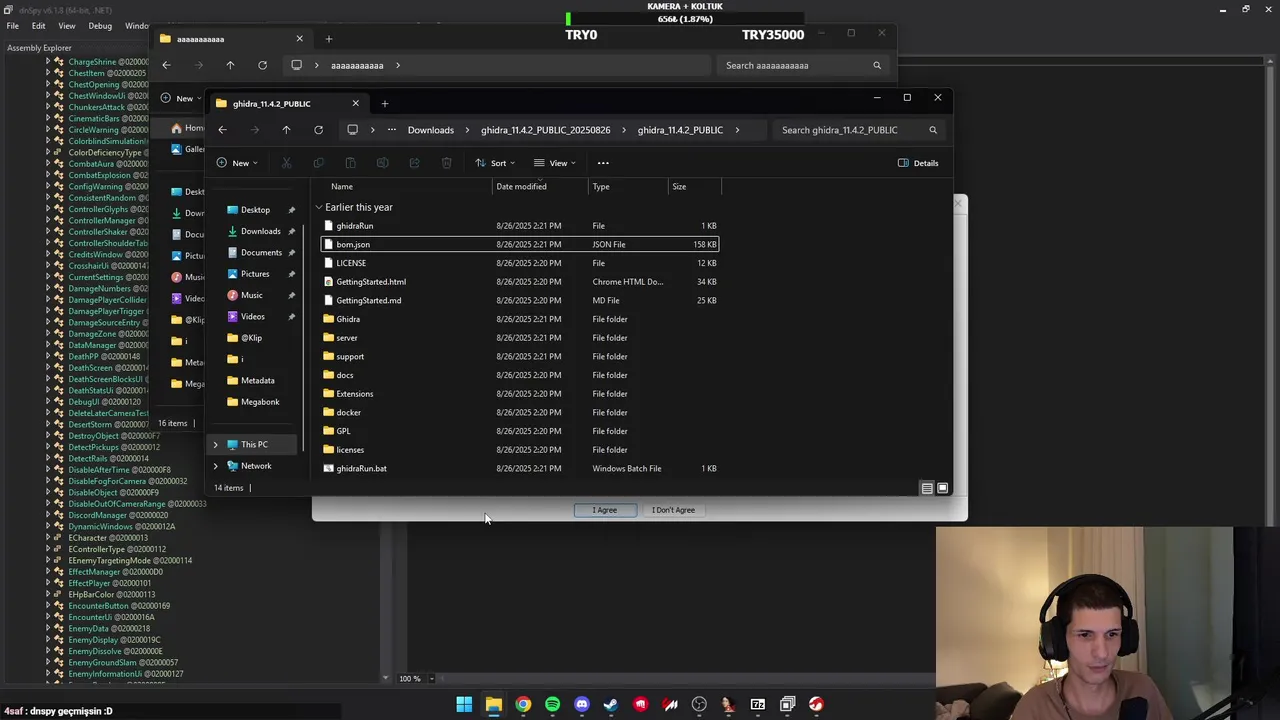
Task: Open the Sort dropdown
Action: click(495, 163)
